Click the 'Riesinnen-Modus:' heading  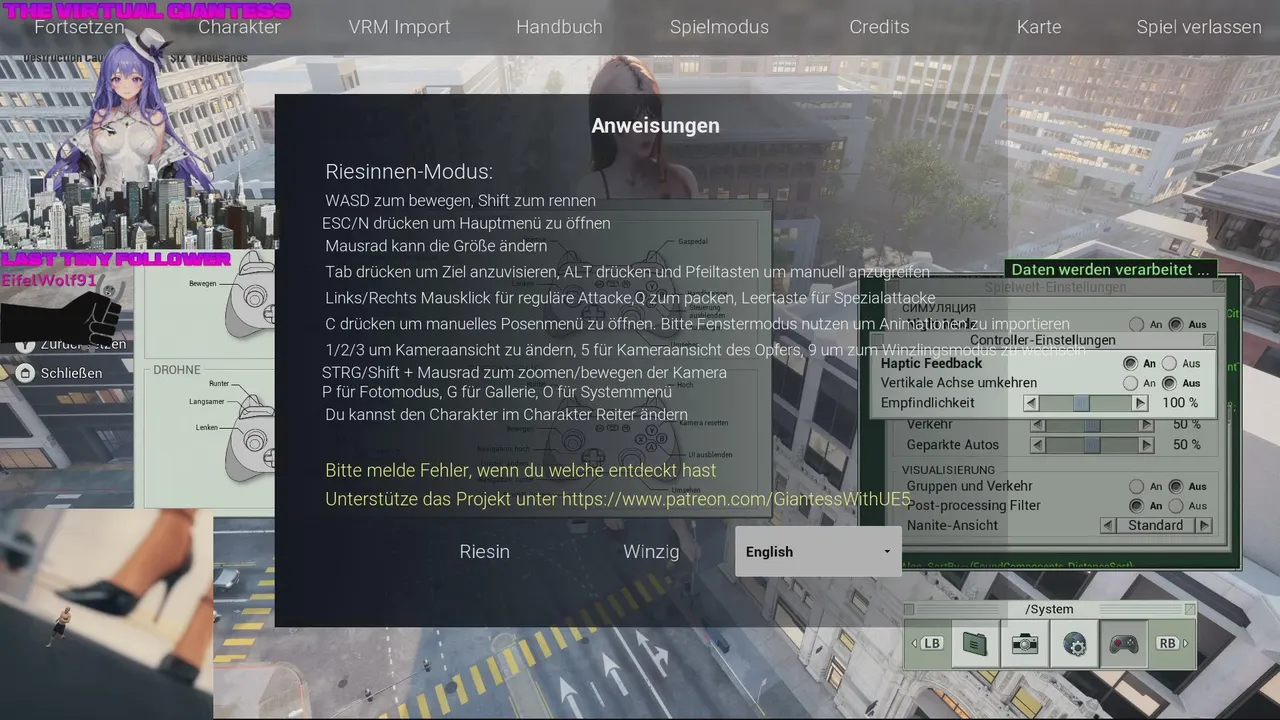coord(409,172)
